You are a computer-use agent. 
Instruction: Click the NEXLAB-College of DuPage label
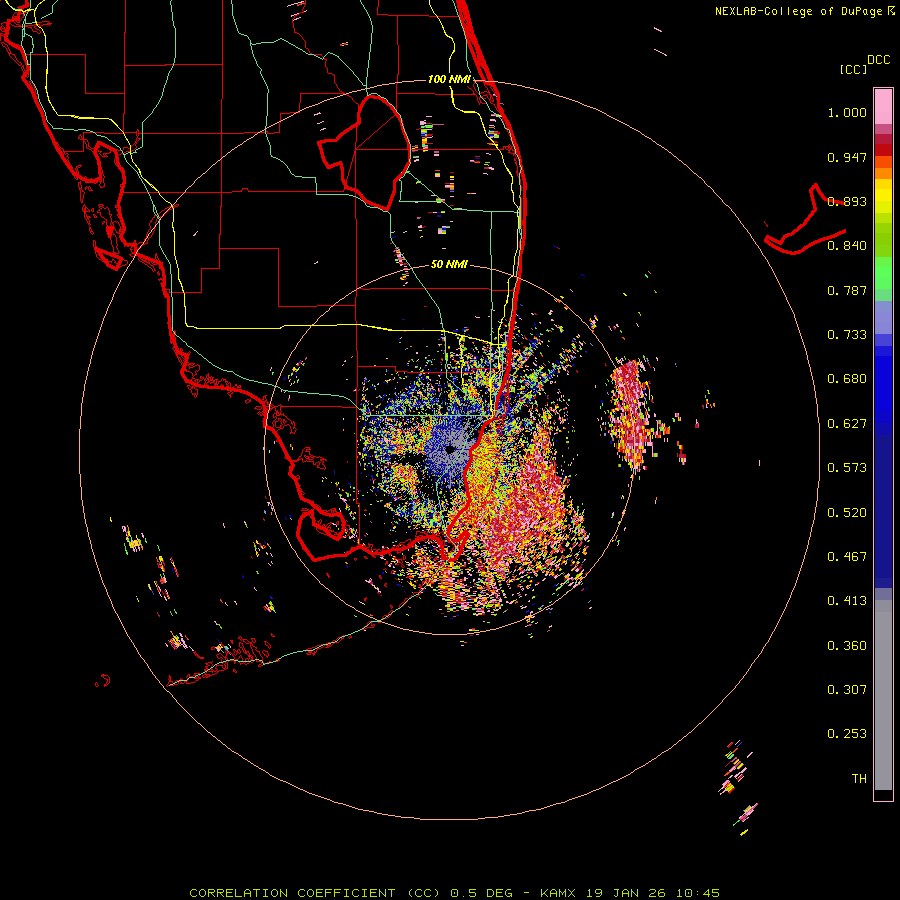pyautogui.click(x=798, y=11)
